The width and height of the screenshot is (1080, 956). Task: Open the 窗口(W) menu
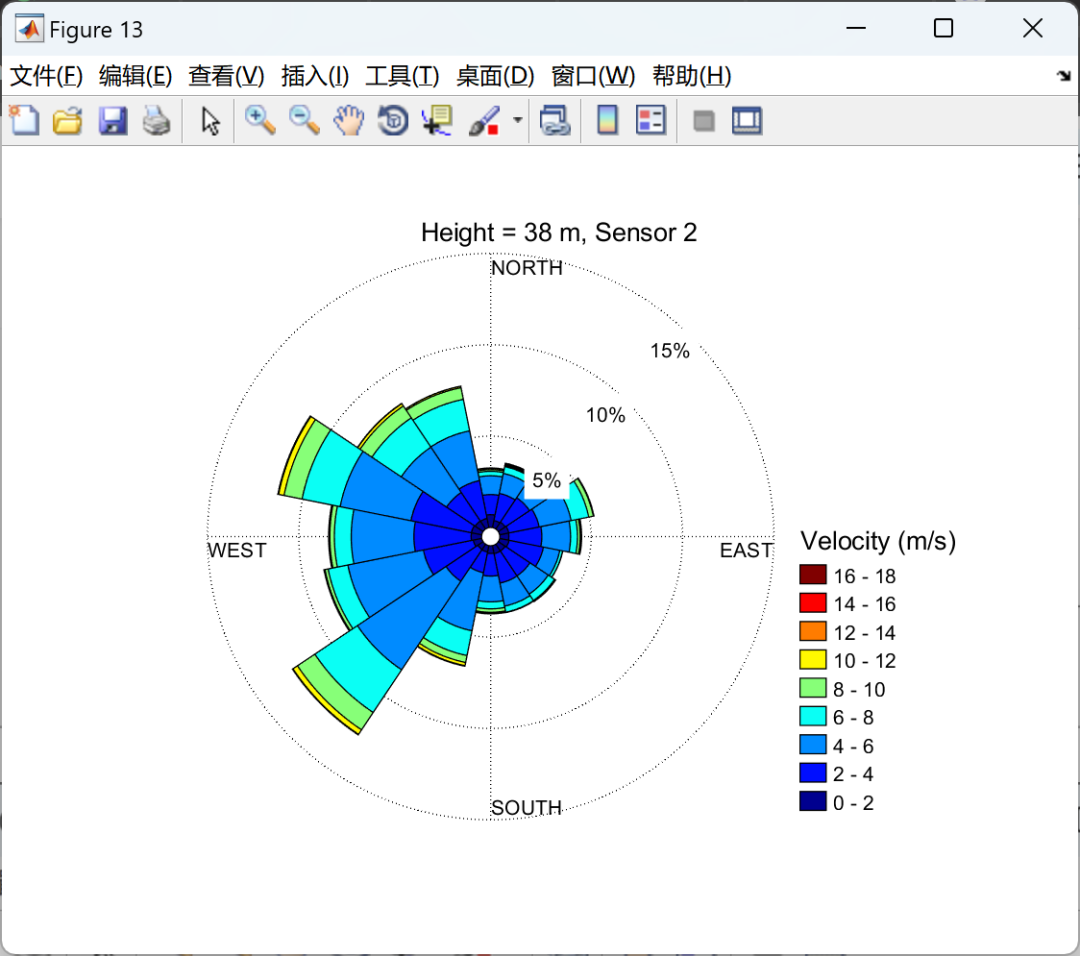coord(593,76)
